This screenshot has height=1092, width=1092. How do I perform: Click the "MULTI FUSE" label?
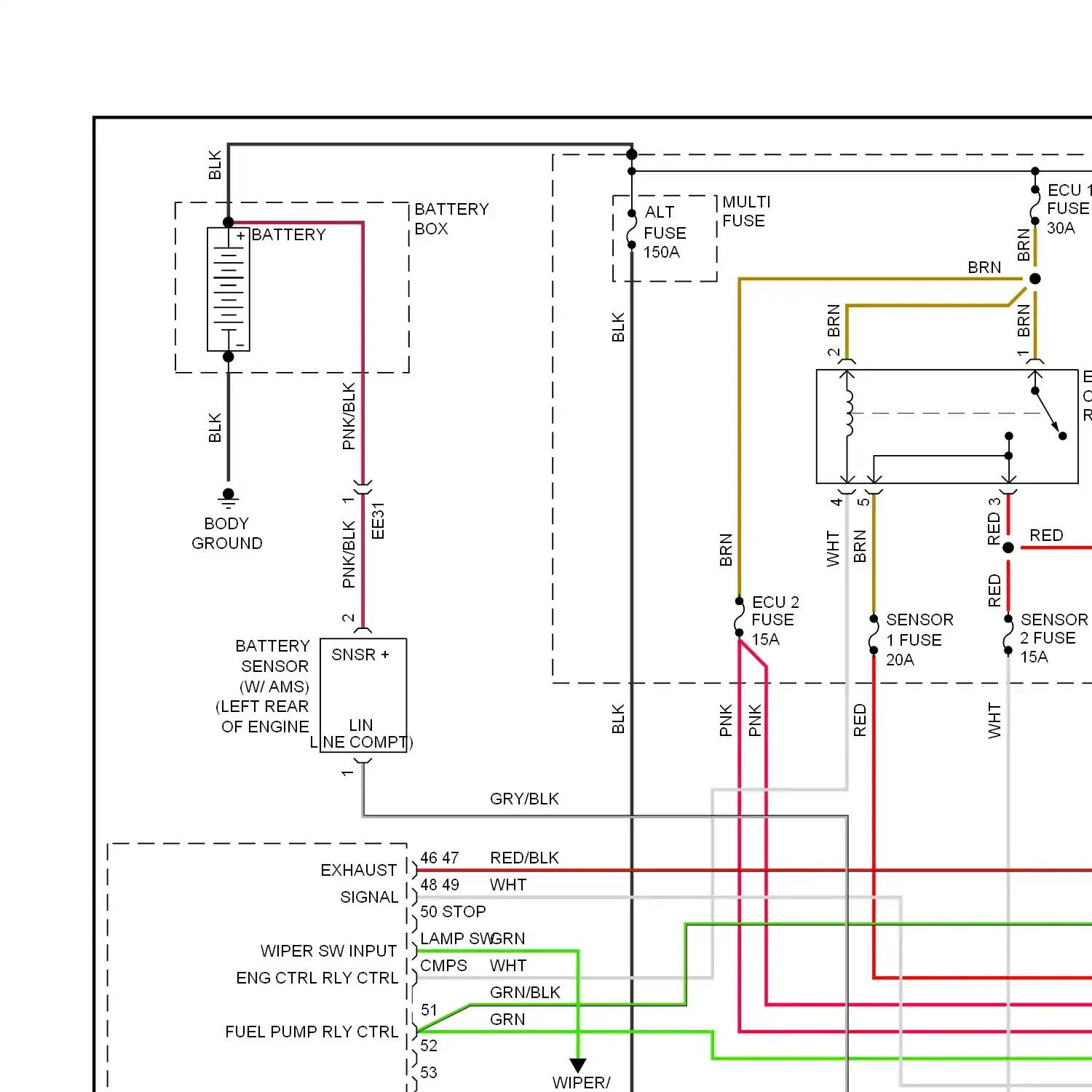[746, 211]
